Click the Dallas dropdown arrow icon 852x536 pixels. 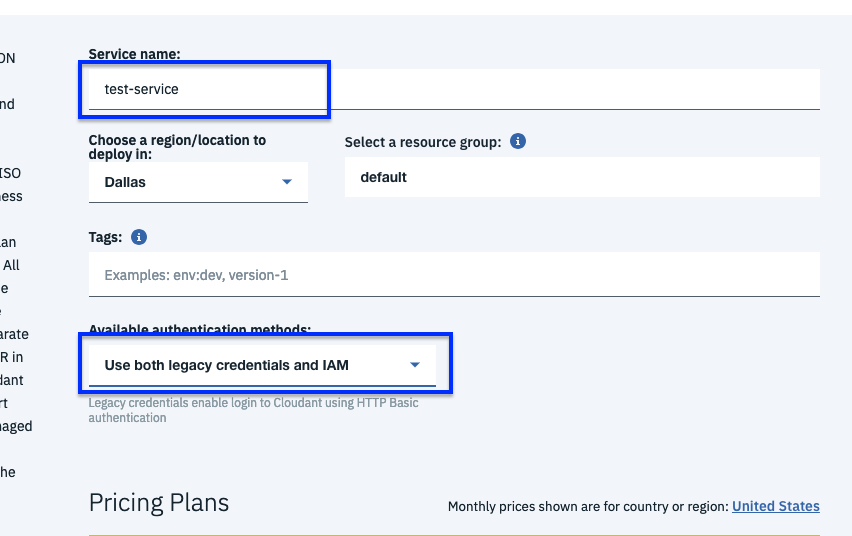tap(287, 182)
